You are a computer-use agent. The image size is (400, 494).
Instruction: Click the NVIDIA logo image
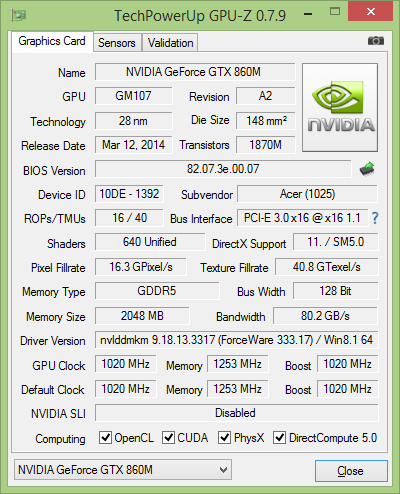tap(340, 107)
